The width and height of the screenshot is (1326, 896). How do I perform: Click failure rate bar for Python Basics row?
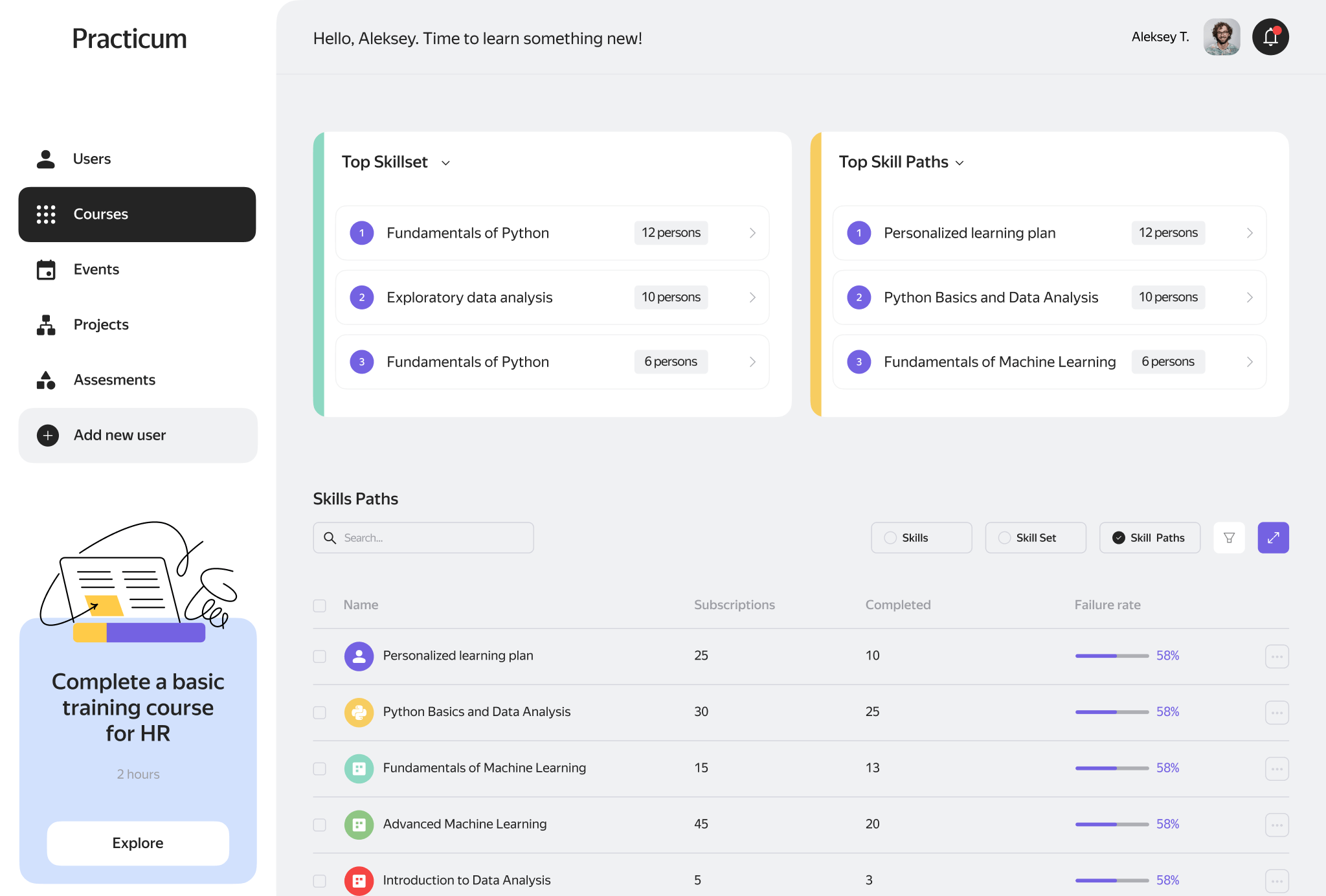(1112, 712)
